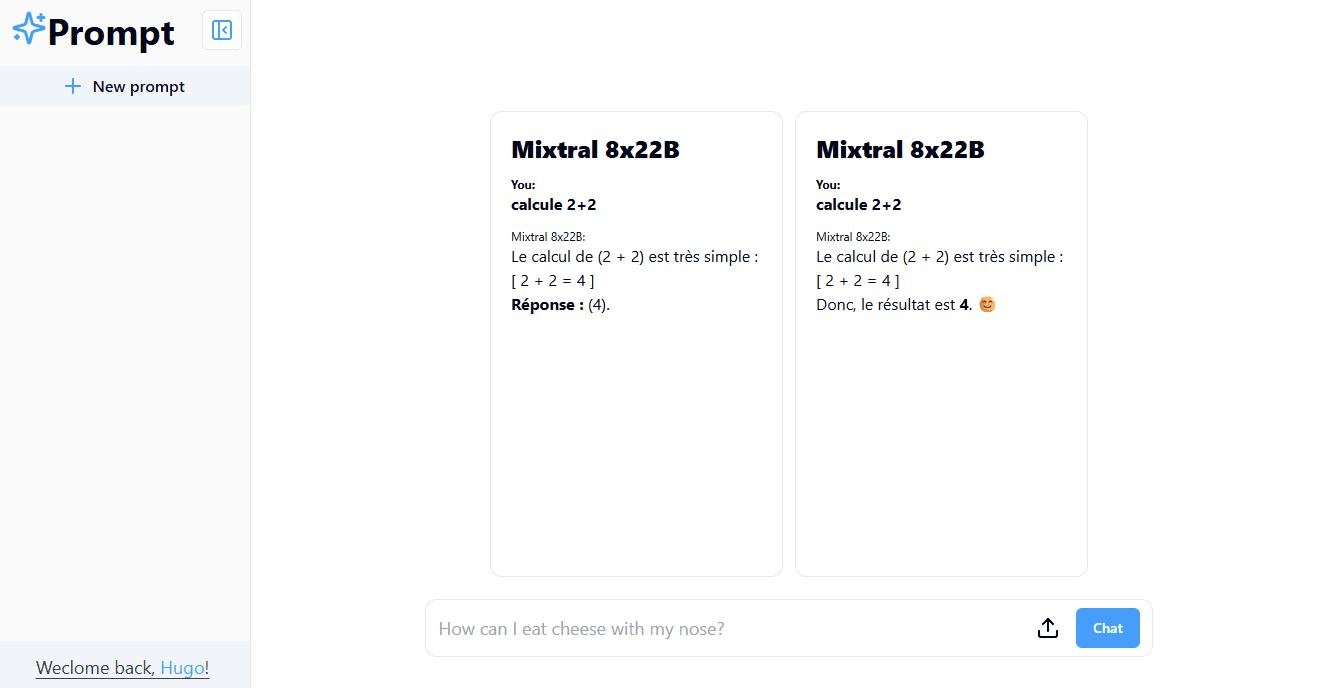
Task: Click the upload icon in the message bar
Action: 1048,628
